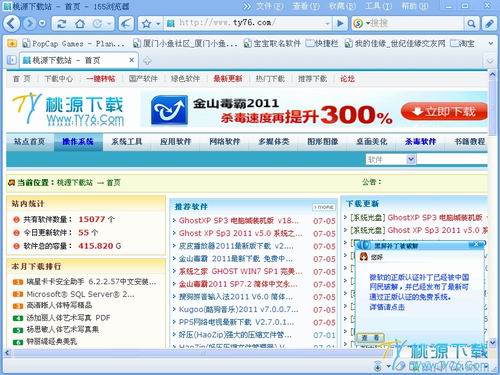Click the red 立即下载 banner button
Screen dimensions: 500x375
coord(444,111)
